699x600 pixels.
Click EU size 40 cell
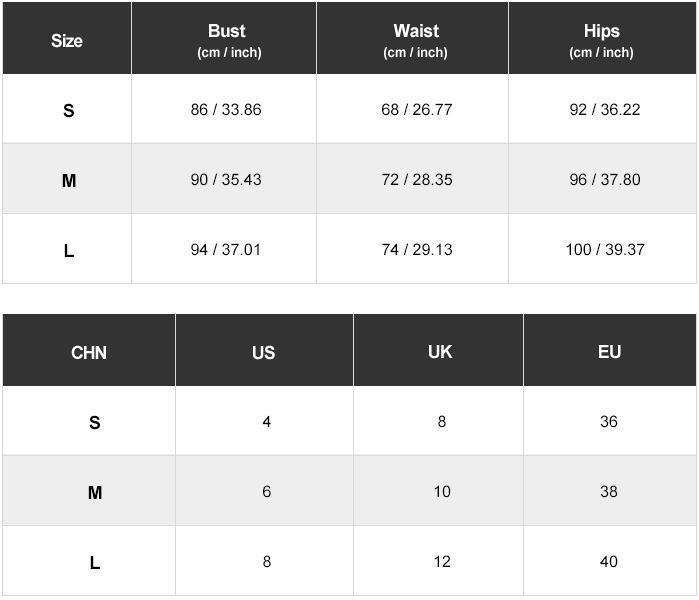pos(609,562)
